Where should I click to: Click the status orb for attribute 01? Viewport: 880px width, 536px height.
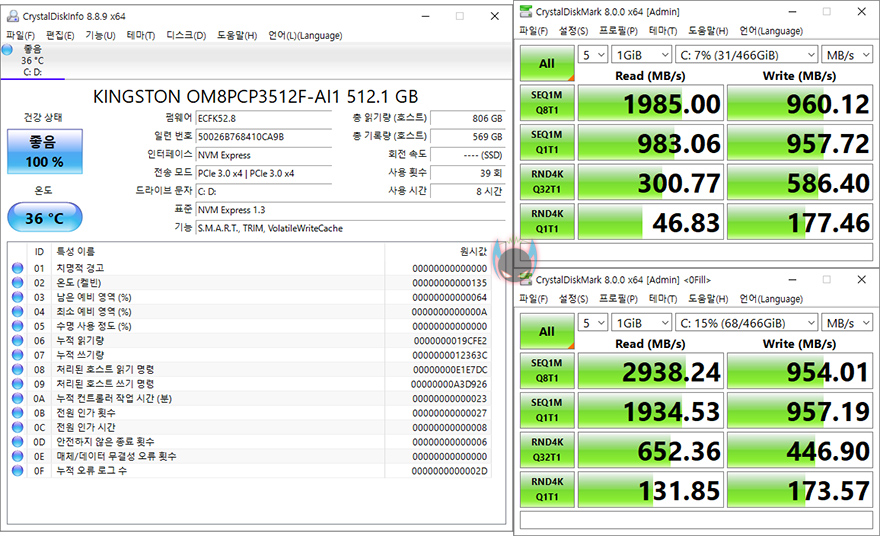pyautogui.click(x=17, y=268)
